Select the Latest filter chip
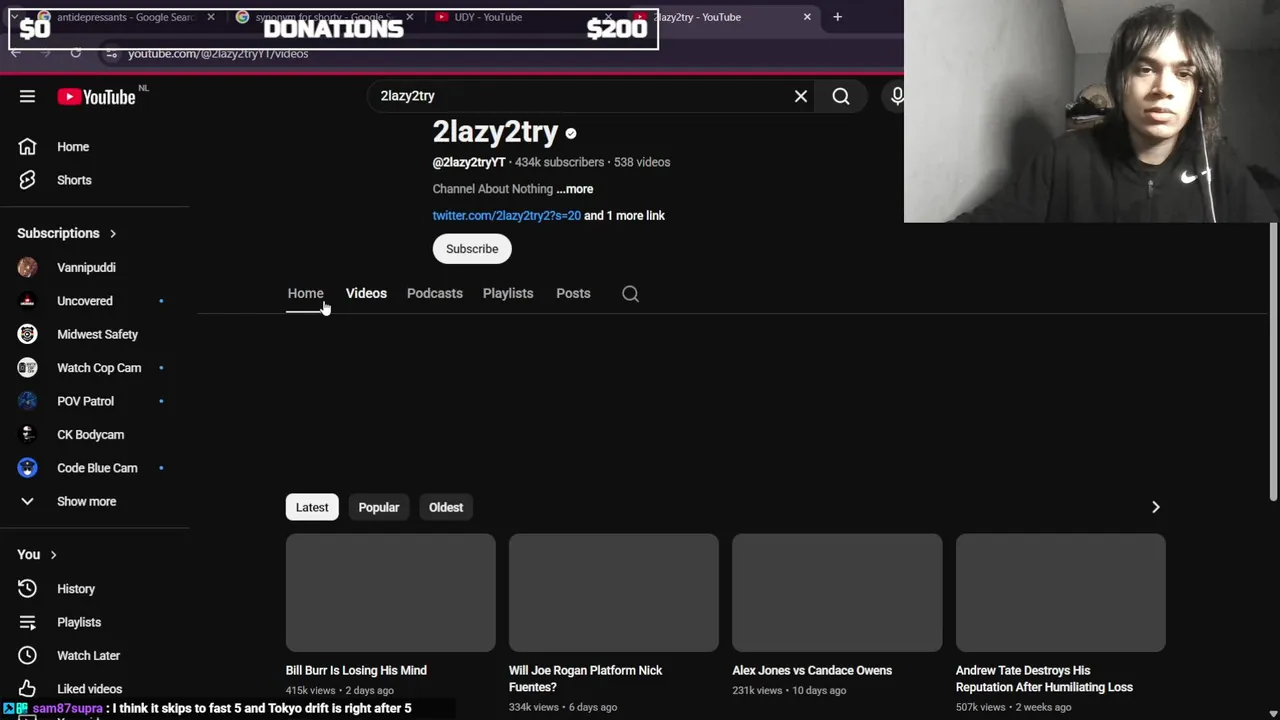 pos(312,507)
